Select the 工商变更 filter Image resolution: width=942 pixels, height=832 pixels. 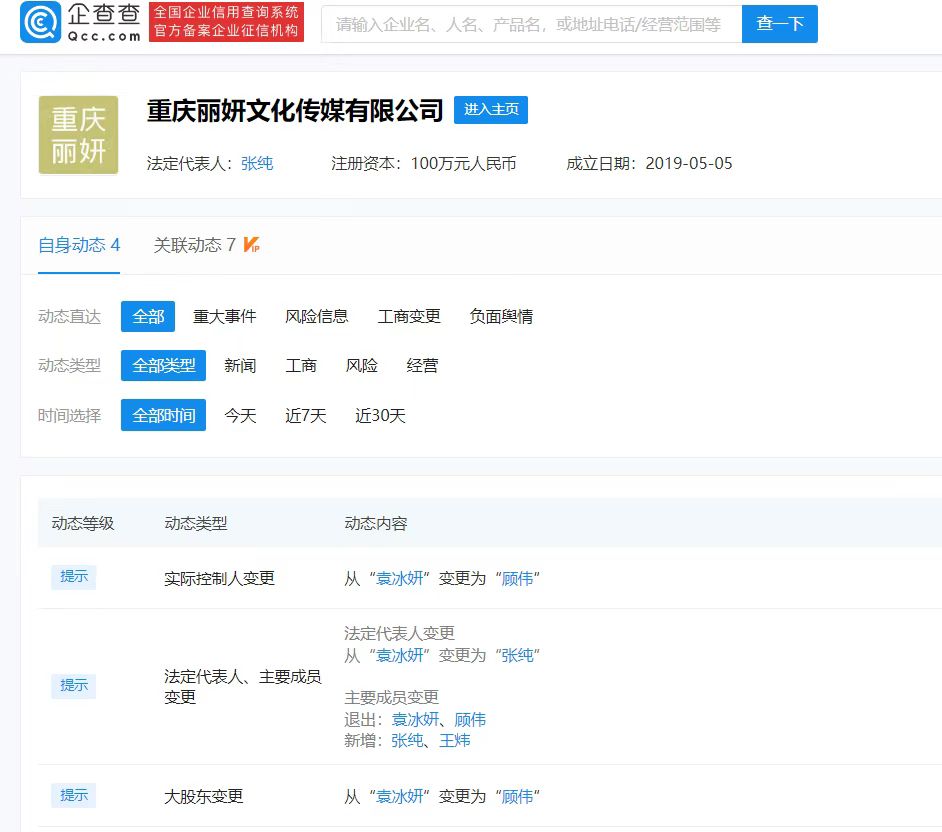click(409, 316)
